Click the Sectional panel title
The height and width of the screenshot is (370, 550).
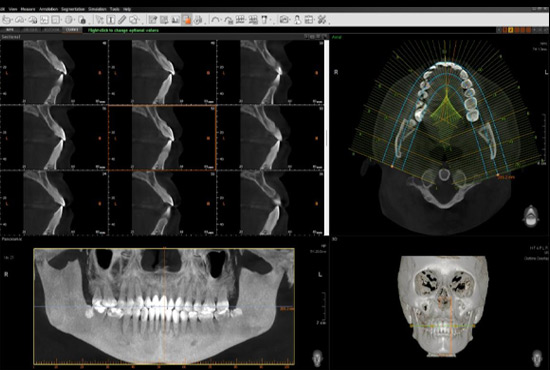11,37
